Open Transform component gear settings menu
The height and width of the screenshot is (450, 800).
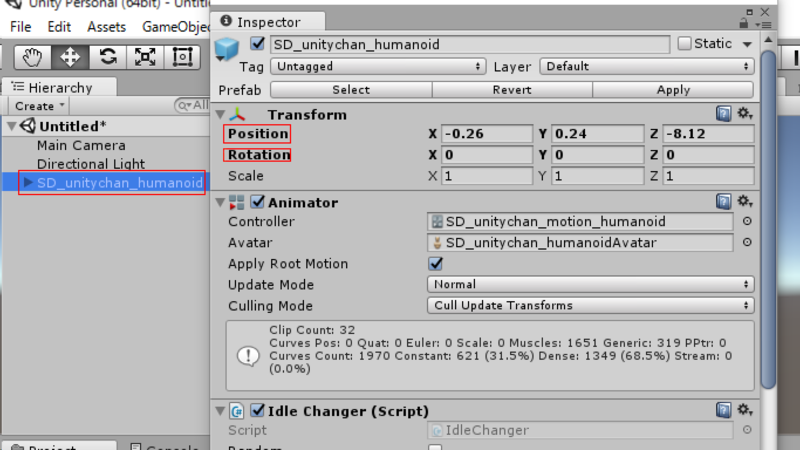click(x=745, y=113)
